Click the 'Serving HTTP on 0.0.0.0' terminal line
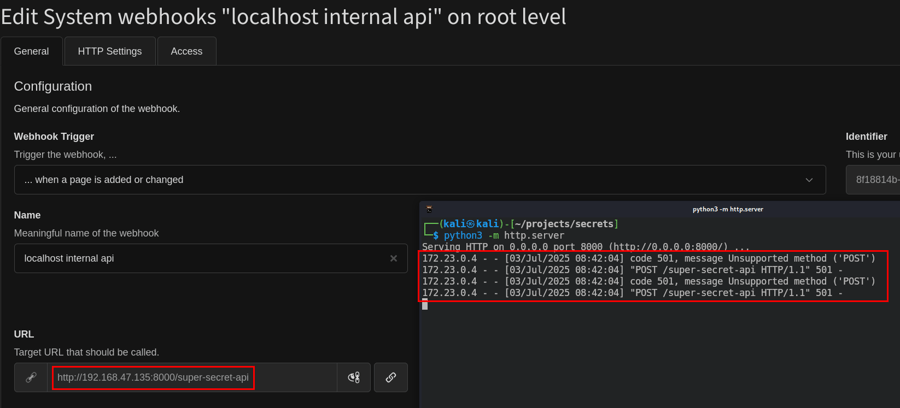 pos(585,247)
